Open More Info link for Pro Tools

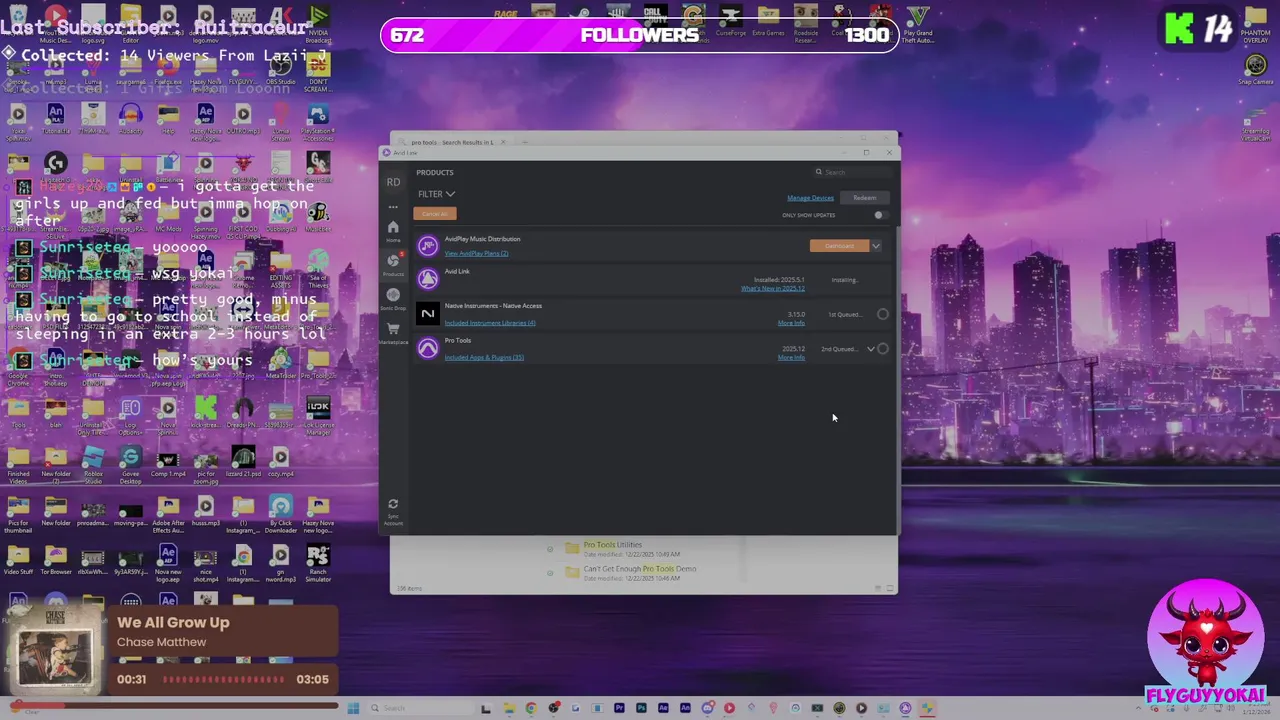point(791,357)
